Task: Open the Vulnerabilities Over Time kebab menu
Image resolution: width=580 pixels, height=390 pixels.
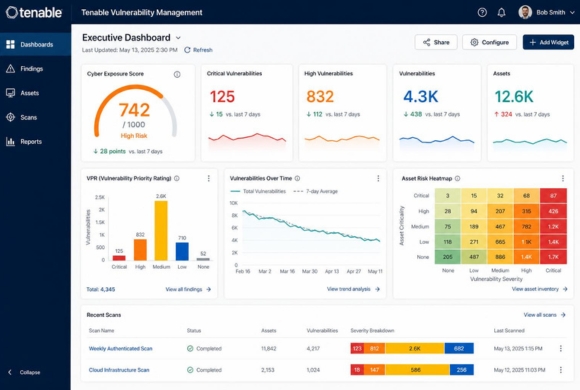Action: tap(378, 178)
